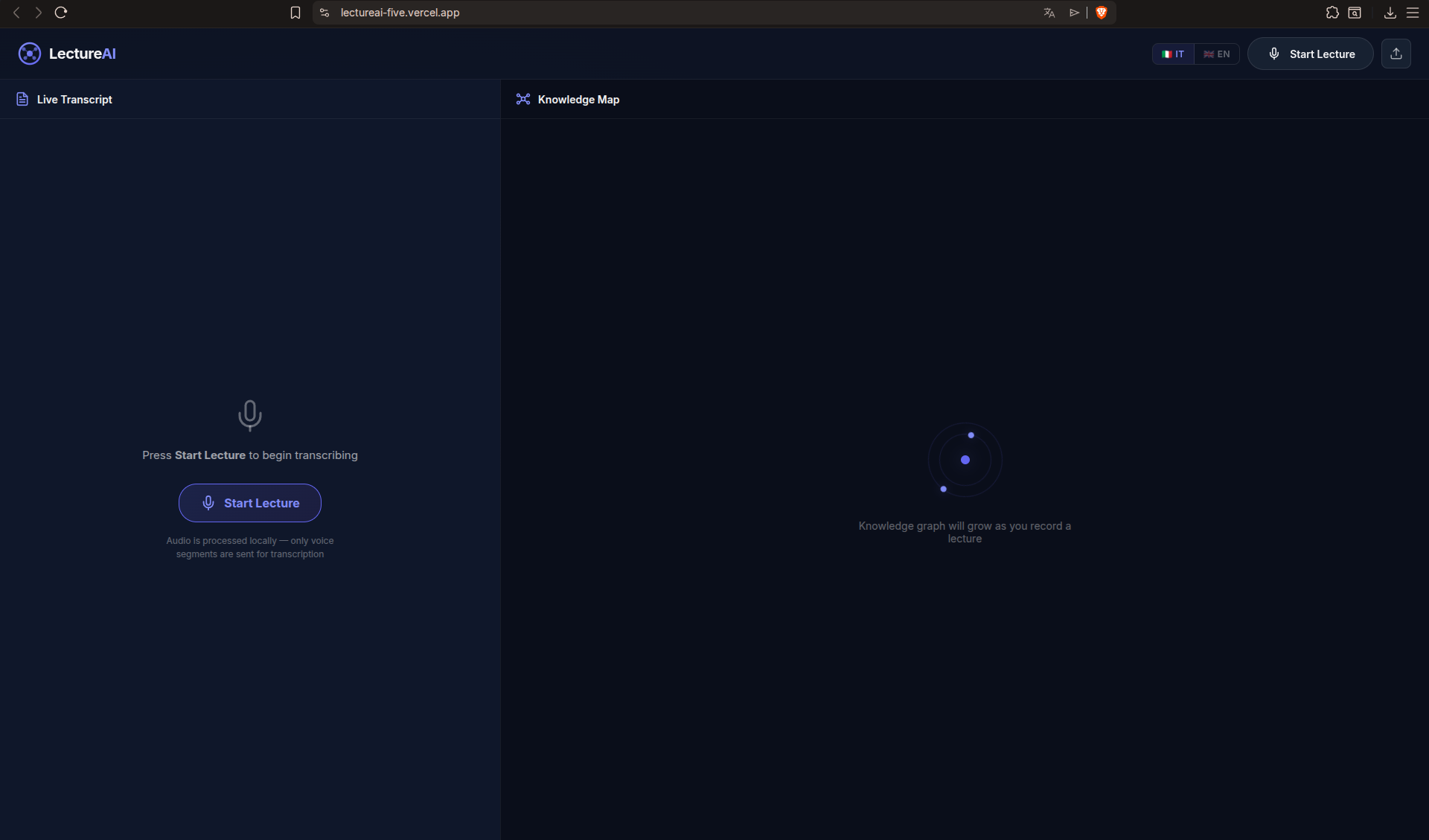The image size is (1429, 840).
Task: Reload the page
Action: (61, 13)
